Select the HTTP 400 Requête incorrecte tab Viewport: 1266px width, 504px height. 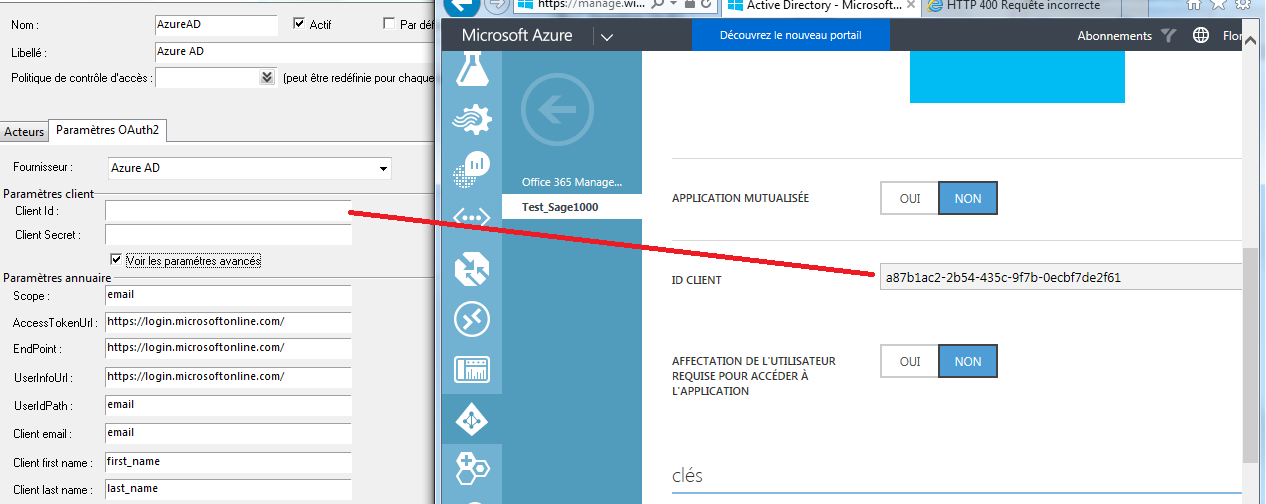[x=1023, y=6]
